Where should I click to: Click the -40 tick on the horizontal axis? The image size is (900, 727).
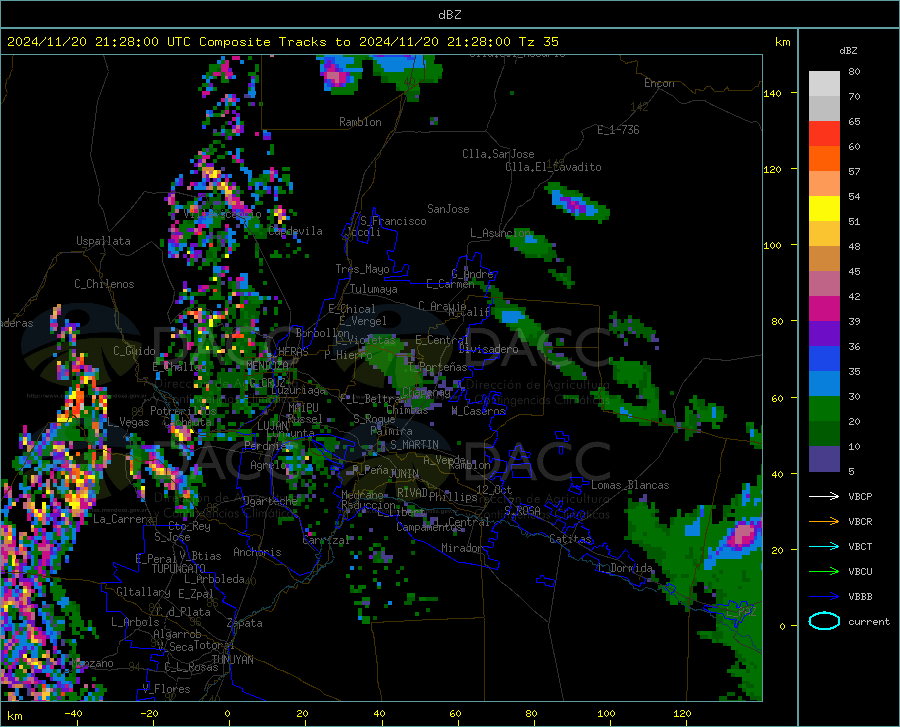pyautogui.click(x=73, y=714)
